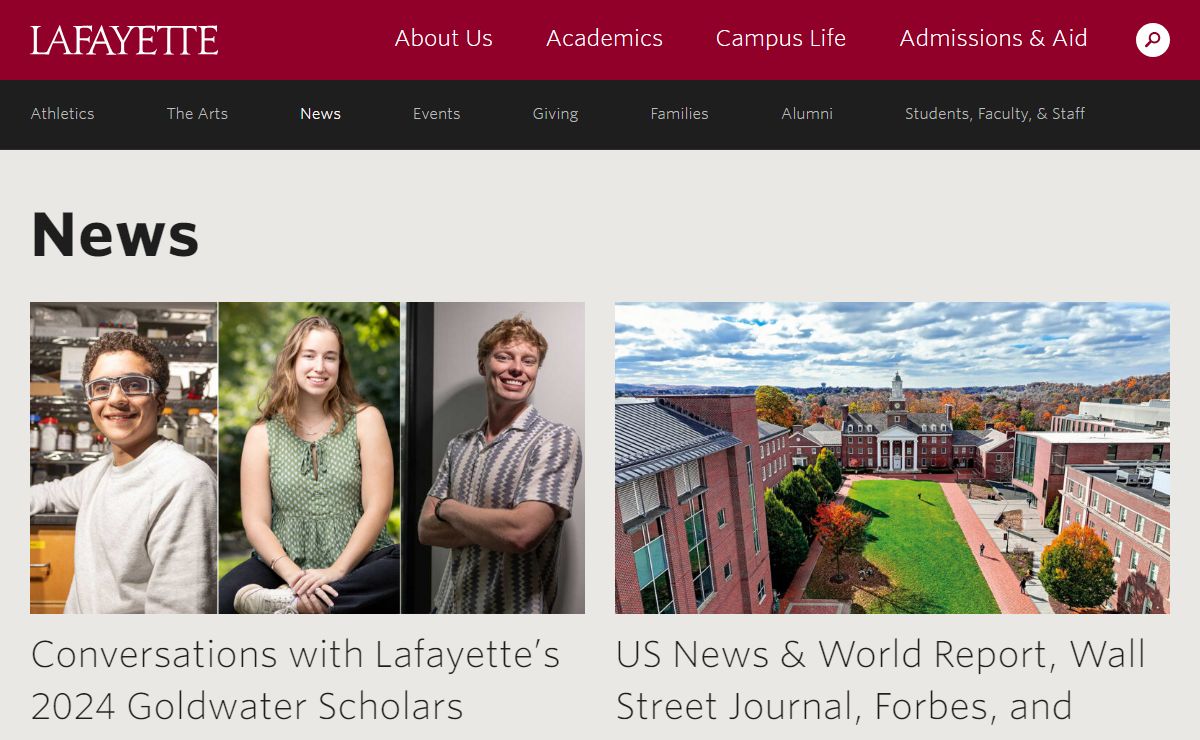Open the Families page
Viewport: 1200px width, 740px height.
pyautogui.click(x=679, y=114)
